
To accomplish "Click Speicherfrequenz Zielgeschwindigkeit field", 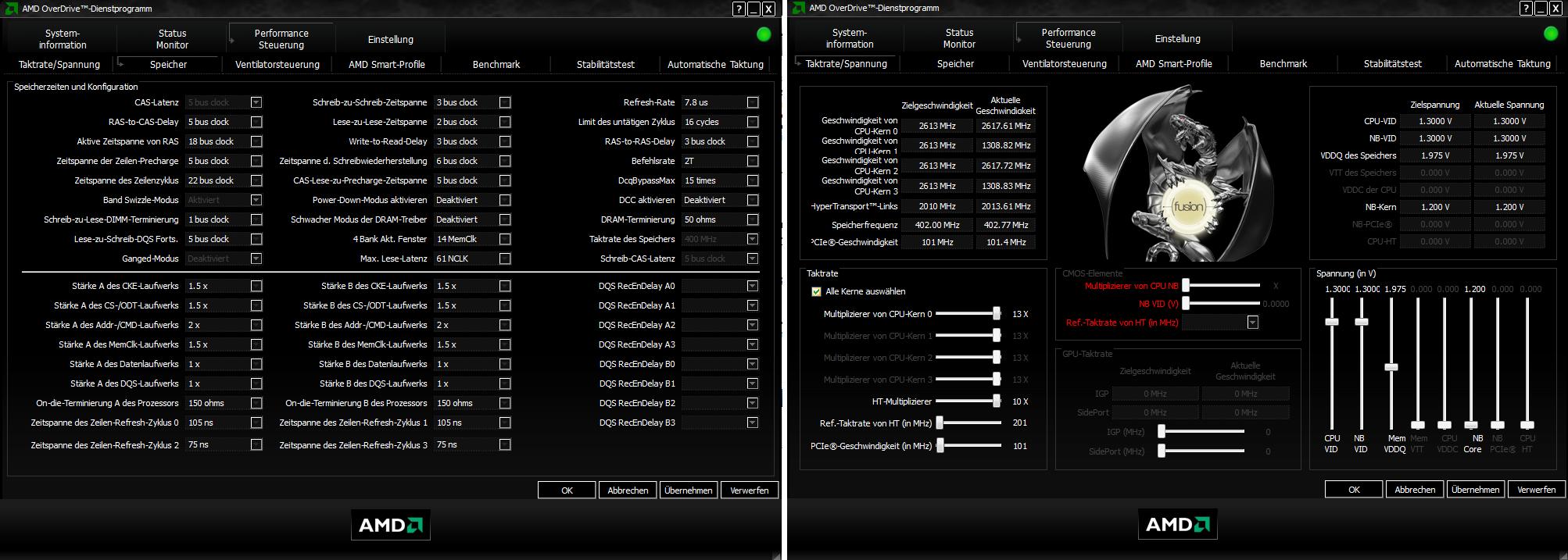I will point(937,225).
